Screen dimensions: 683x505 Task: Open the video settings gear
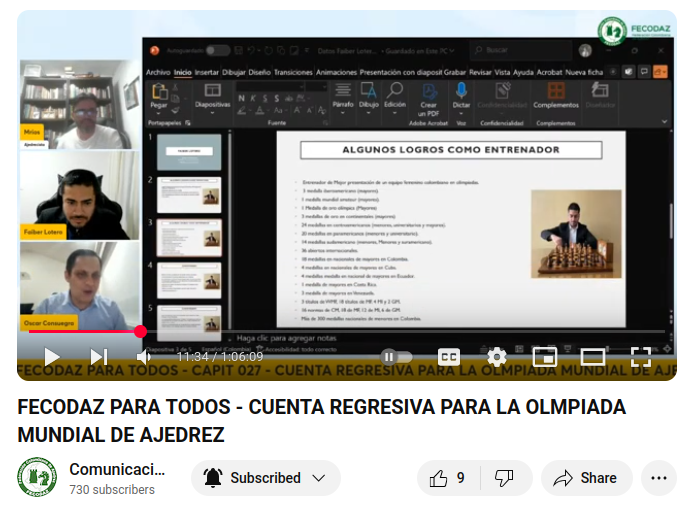click(x=497, y=357)
